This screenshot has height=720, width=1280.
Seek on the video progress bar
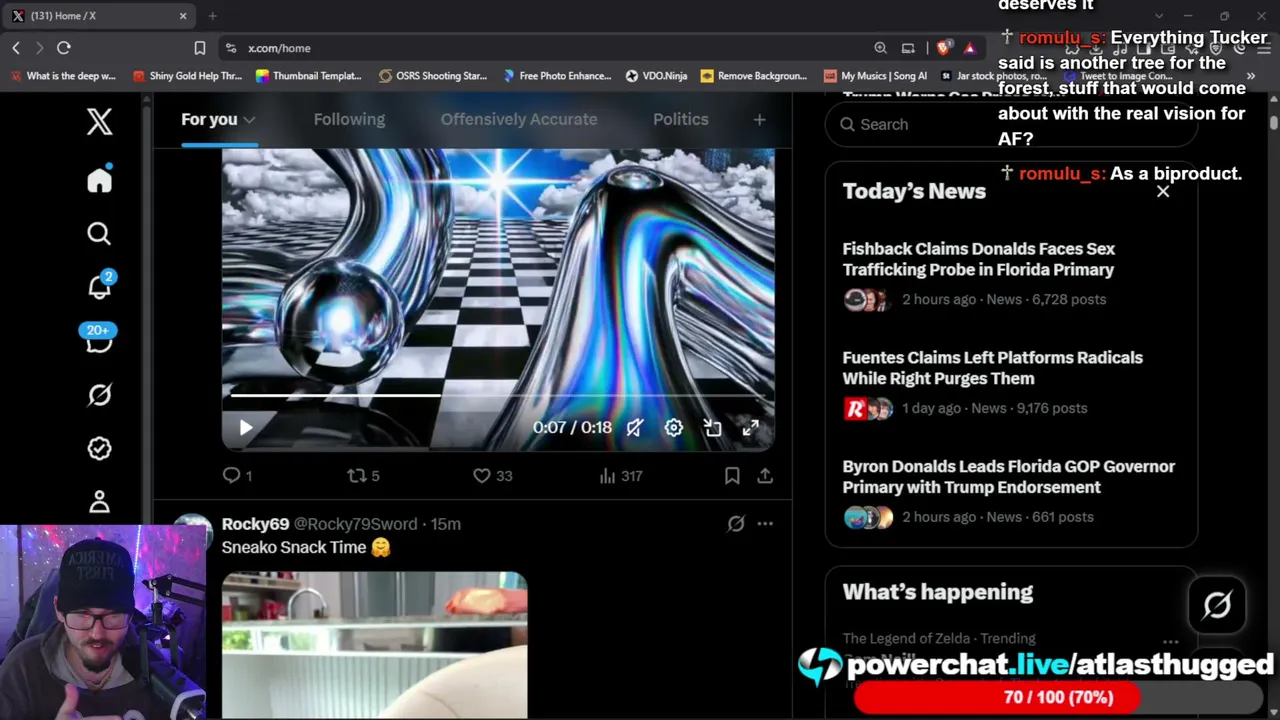click(x=498, y=396)
